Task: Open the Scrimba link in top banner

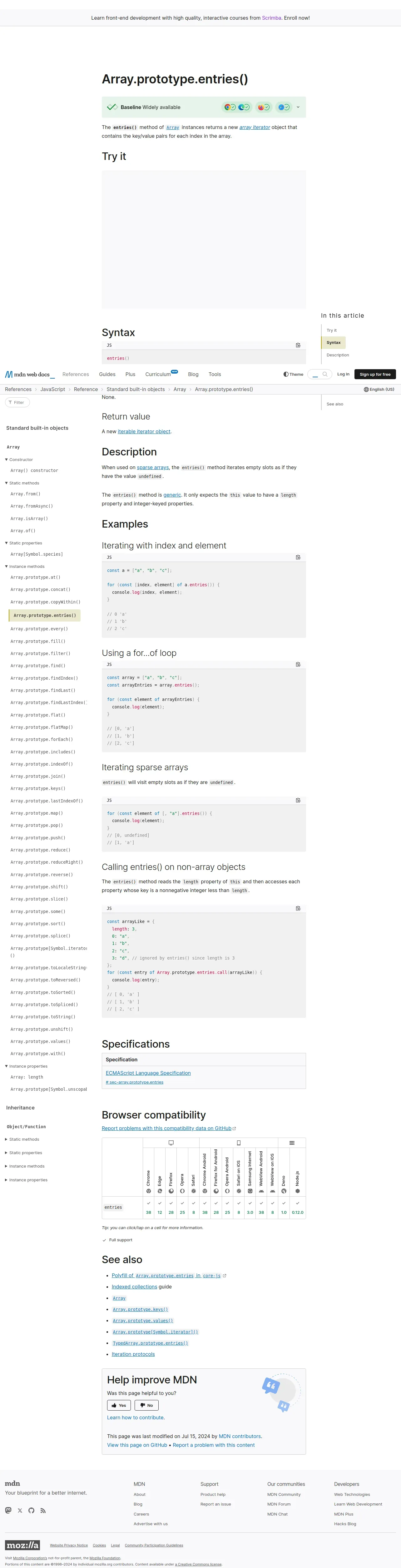Action: (271, 18)
